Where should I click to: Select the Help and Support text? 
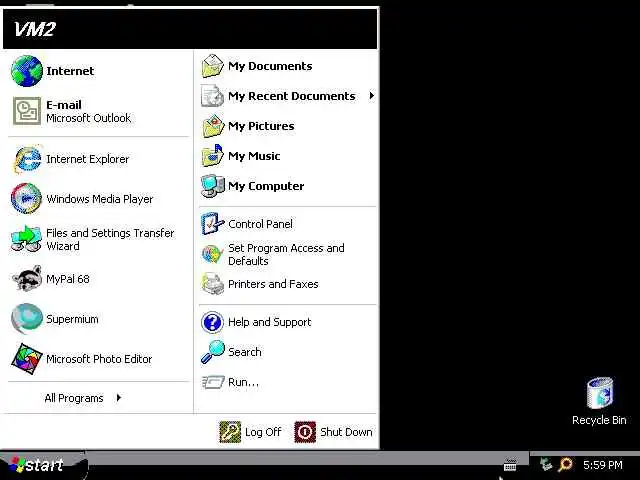pos(269,322)
